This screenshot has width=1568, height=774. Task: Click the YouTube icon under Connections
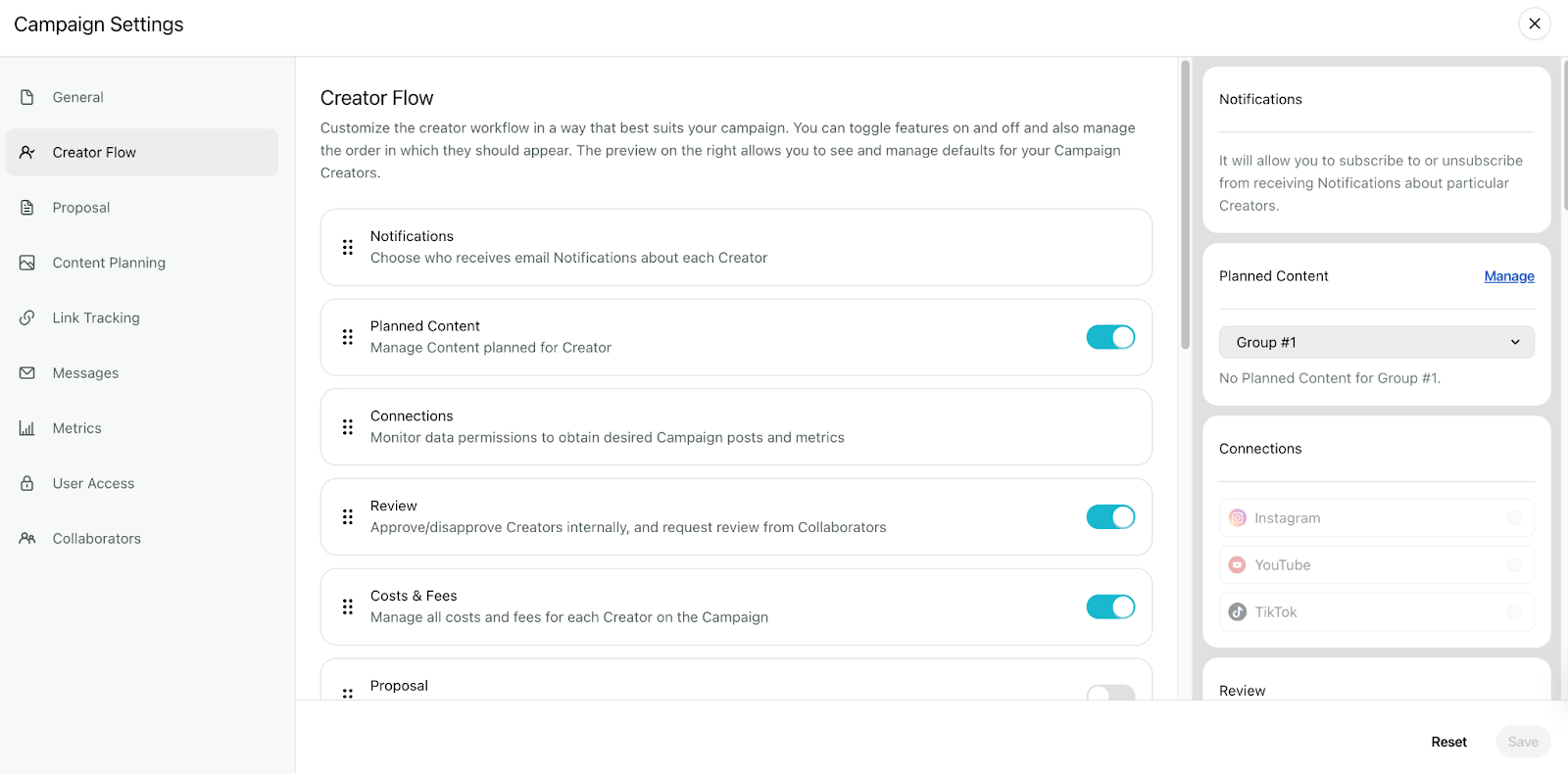coord(1237,564)
